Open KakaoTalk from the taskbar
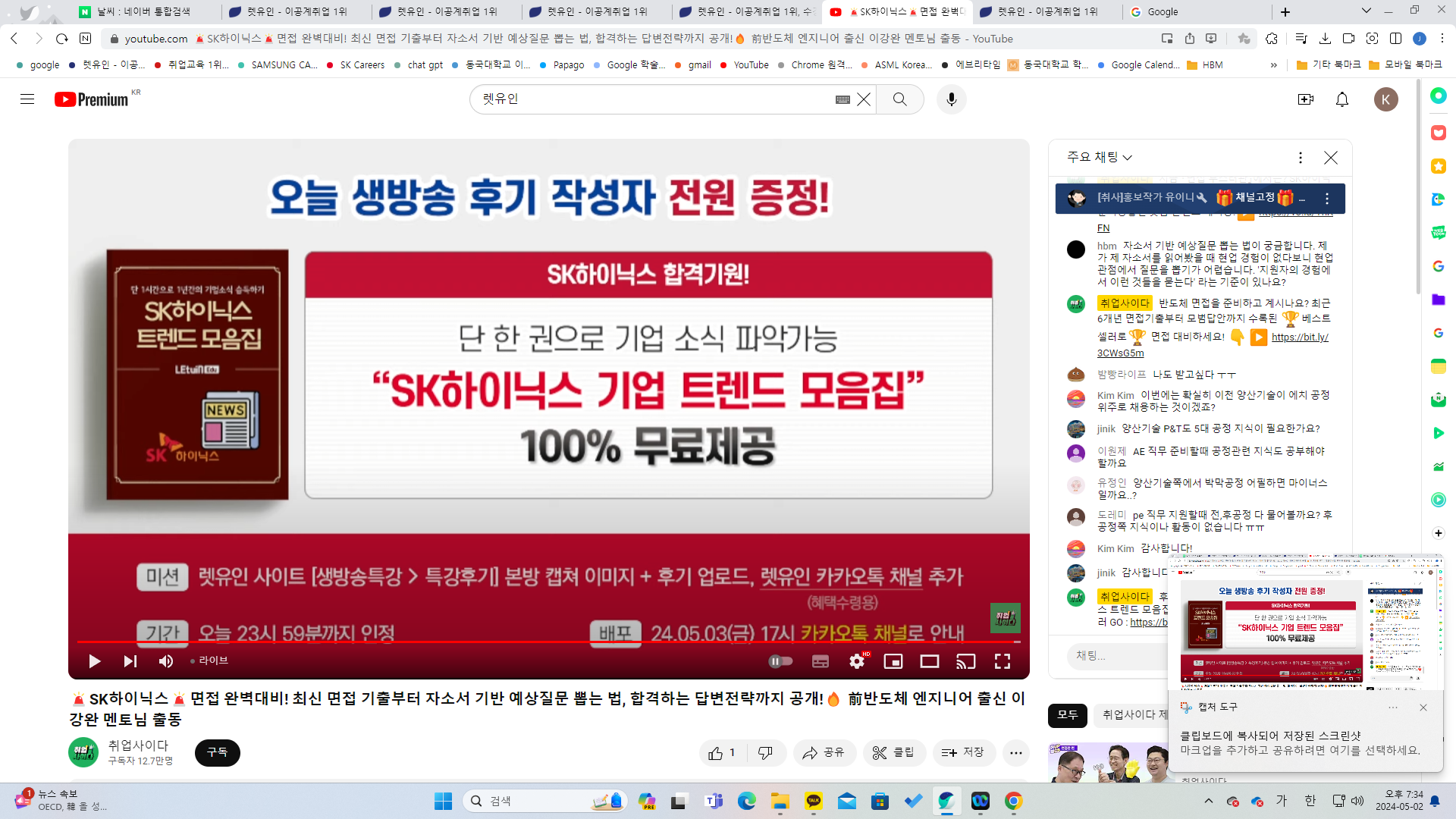 point(814,801)
